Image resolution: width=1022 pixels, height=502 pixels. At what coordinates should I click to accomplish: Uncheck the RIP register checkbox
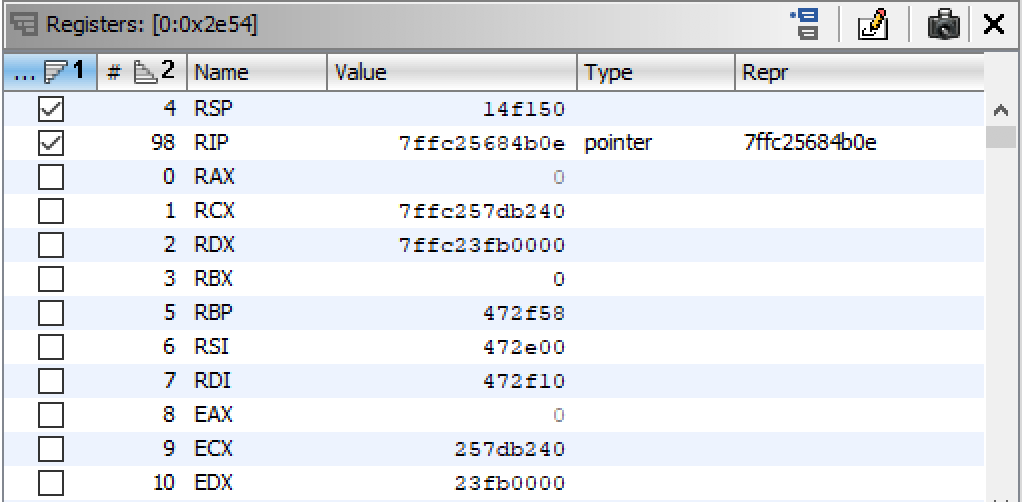pyautogui.click(x=51, y=143)
